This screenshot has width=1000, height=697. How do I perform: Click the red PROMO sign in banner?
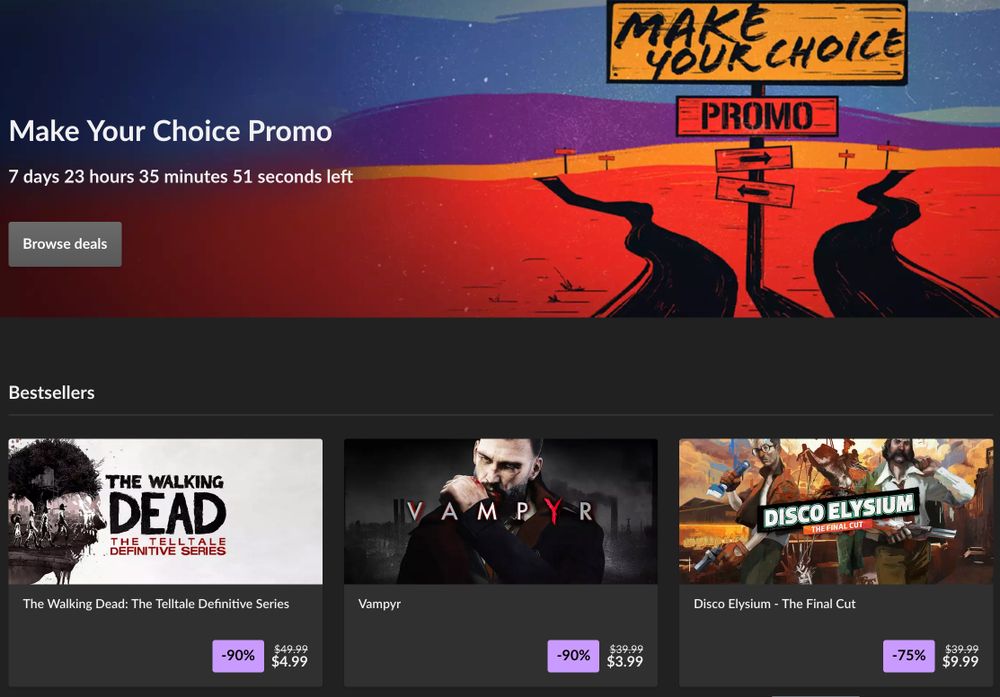click(757, 116)
